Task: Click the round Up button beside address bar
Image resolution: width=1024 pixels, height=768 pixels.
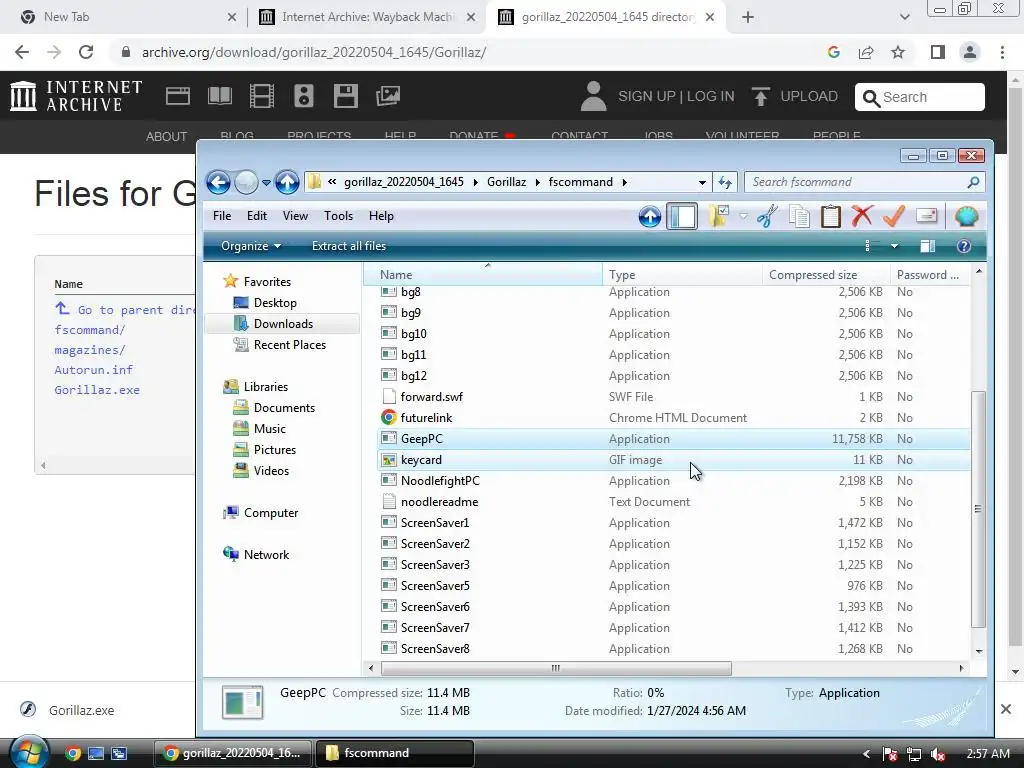Action: pos(287,182)
